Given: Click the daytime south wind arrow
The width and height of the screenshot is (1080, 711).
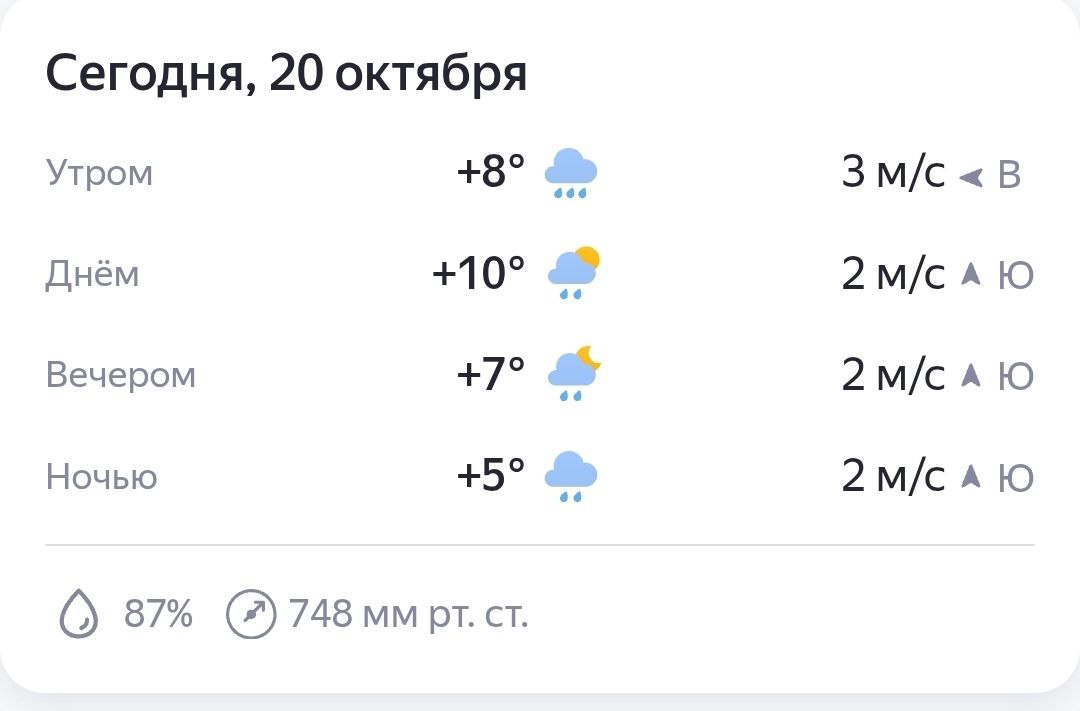Looking at the screenshot, I should (x=970, y=274).
